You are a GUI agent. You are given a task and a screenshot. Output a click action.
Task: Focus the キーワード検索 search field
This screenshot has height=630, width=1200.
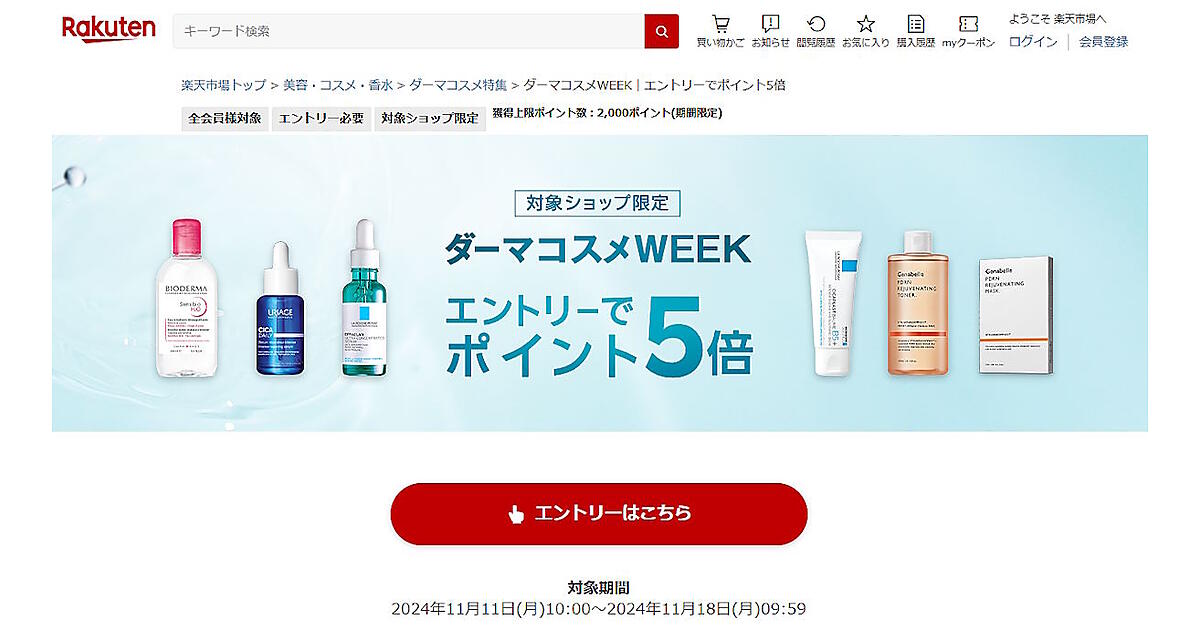(408, 31)
